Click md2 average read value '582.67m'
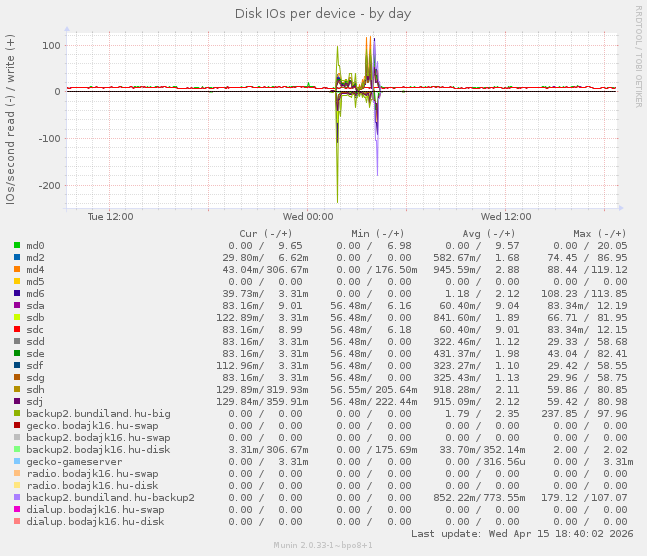The image size is (647, 556). click(x=457, y=258)
